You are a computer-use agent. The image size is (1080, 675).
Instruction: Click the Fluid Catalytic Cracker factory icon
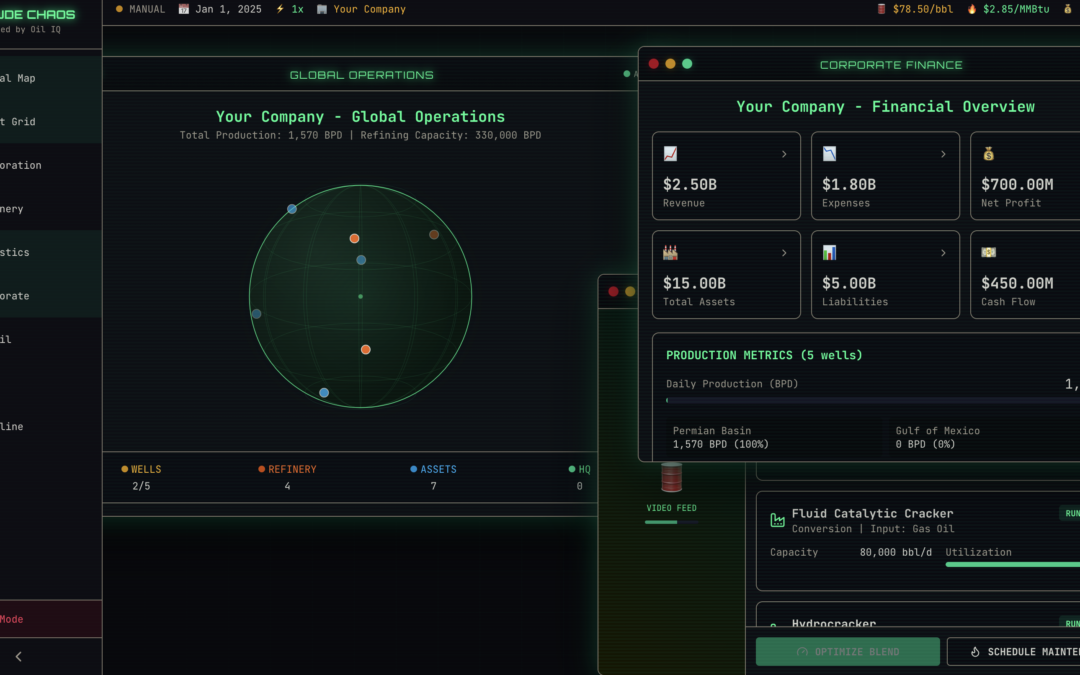pos(778,520)
